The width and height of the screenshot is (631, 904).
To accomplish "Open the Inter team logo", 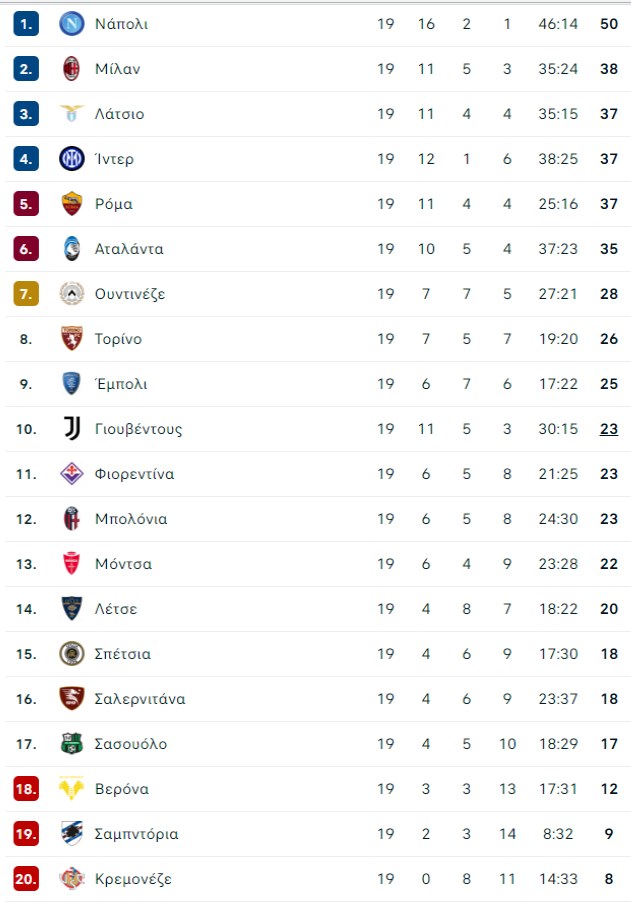I will tap(72, 159).
